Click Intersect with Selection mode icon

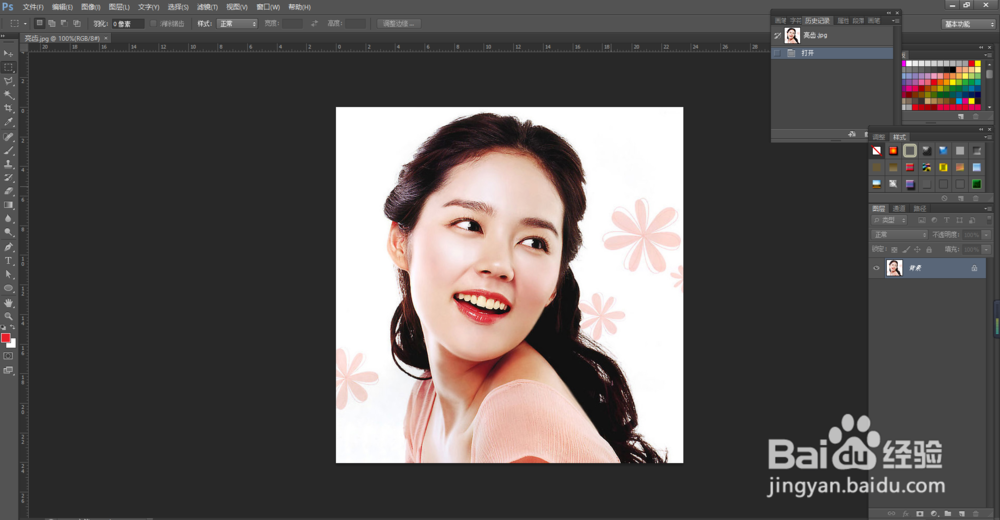coord(77,24)
